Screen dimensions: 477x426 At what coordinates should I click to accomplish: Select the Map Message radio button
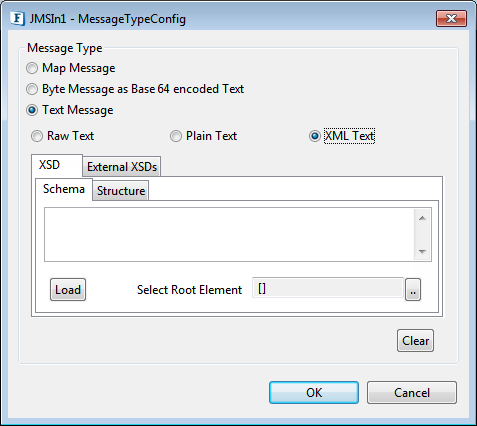pyautogui.click(x=32, y=68)
